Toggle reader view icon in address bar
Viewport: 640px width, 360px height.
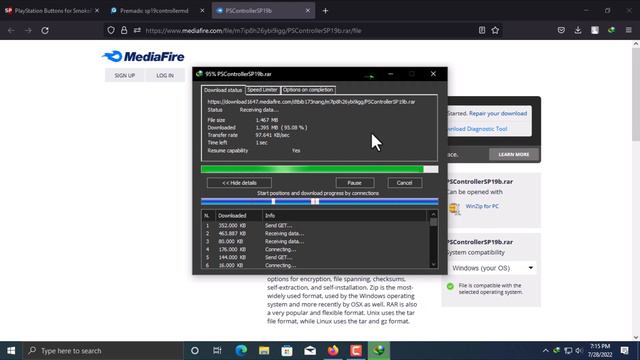[482, 30]
